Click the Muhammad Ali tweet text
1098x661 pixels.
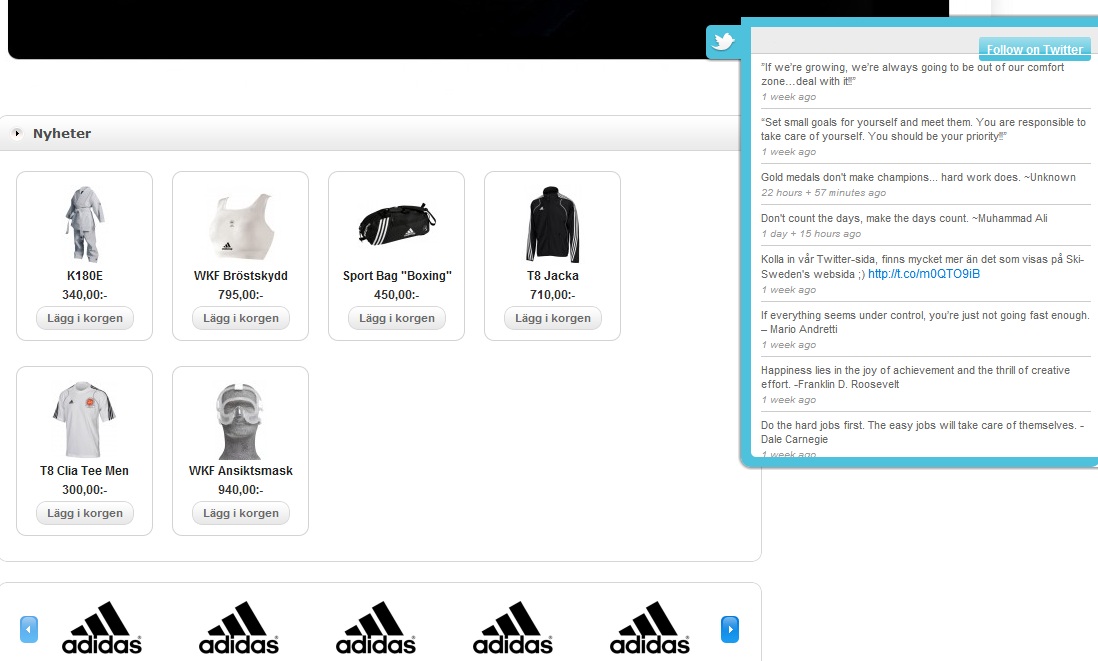[904, 218]
